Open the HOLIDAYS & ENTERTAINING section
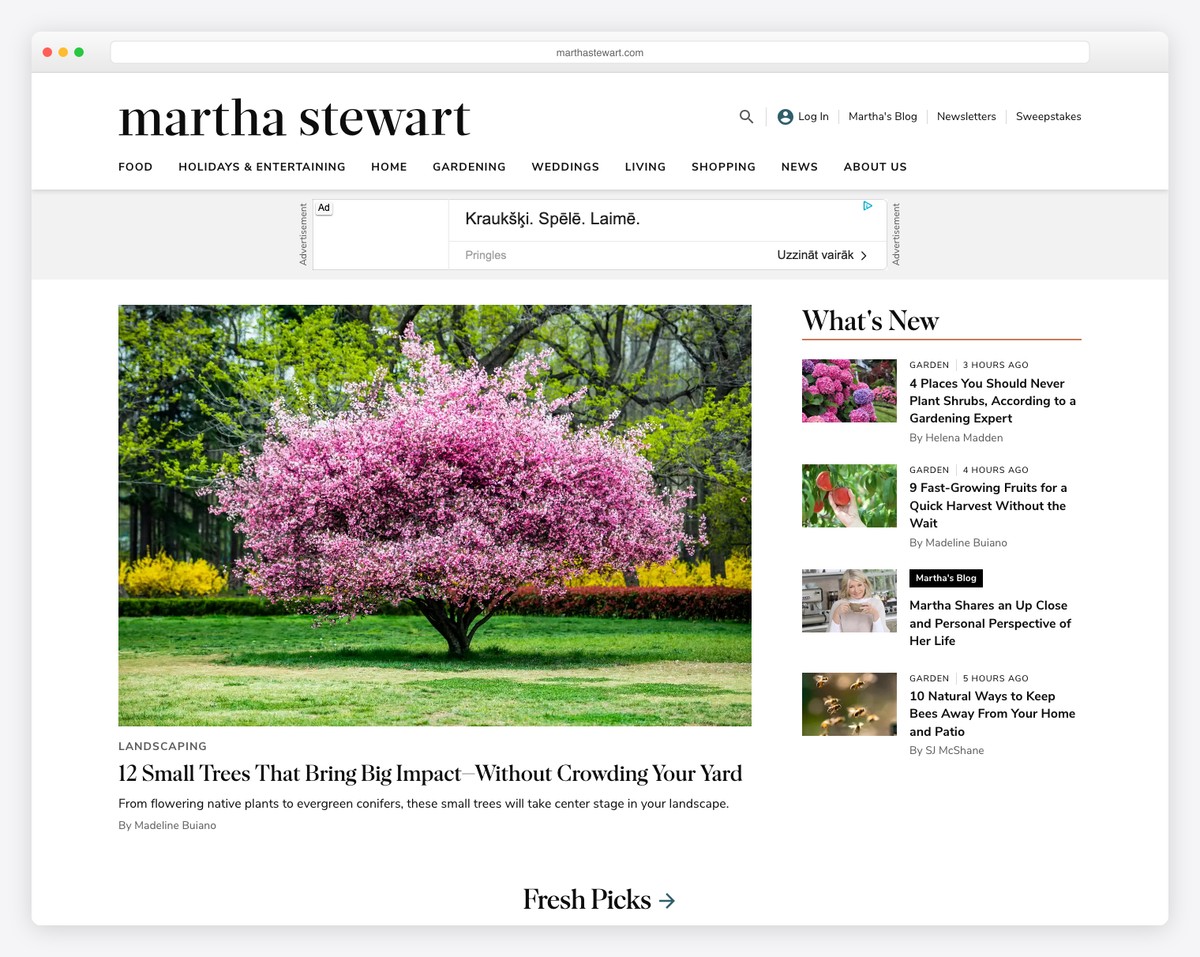This screenshot has width=1200, height=957. click(x=261, y=167)
